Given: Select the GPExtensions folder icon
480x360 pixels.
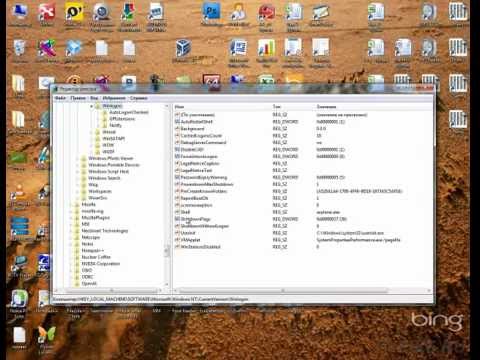Looking at the screenshot, I should [104, 119].
